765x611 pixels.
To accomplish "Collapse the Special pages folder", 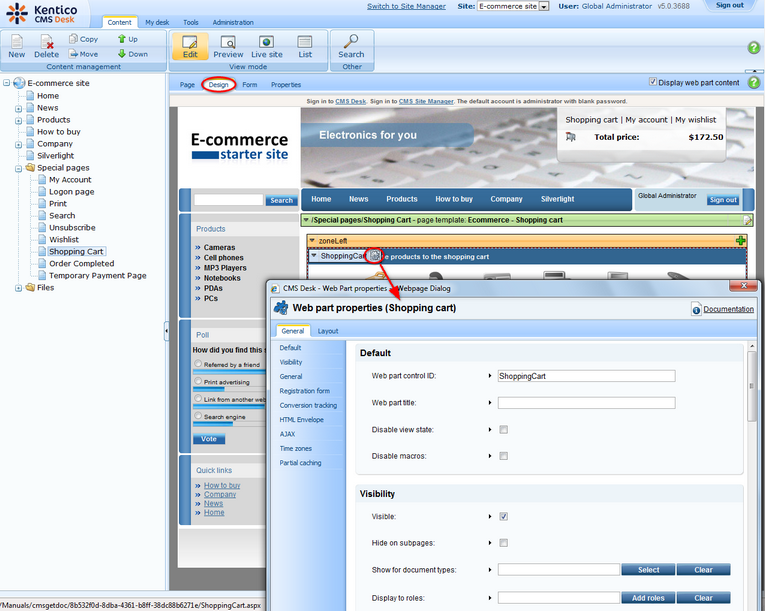I will pyautogui.click(x=19, y=168).
